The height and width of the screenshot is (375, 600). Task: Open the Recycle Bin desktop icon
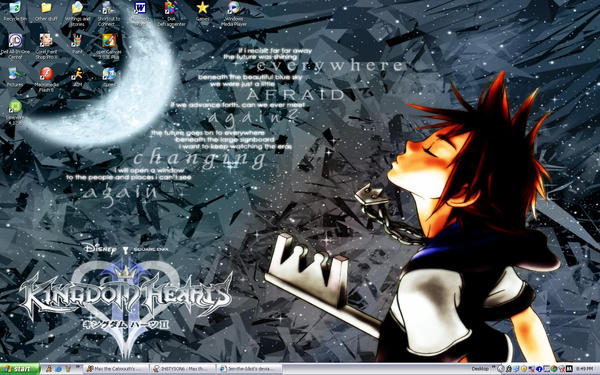point(15,11)
